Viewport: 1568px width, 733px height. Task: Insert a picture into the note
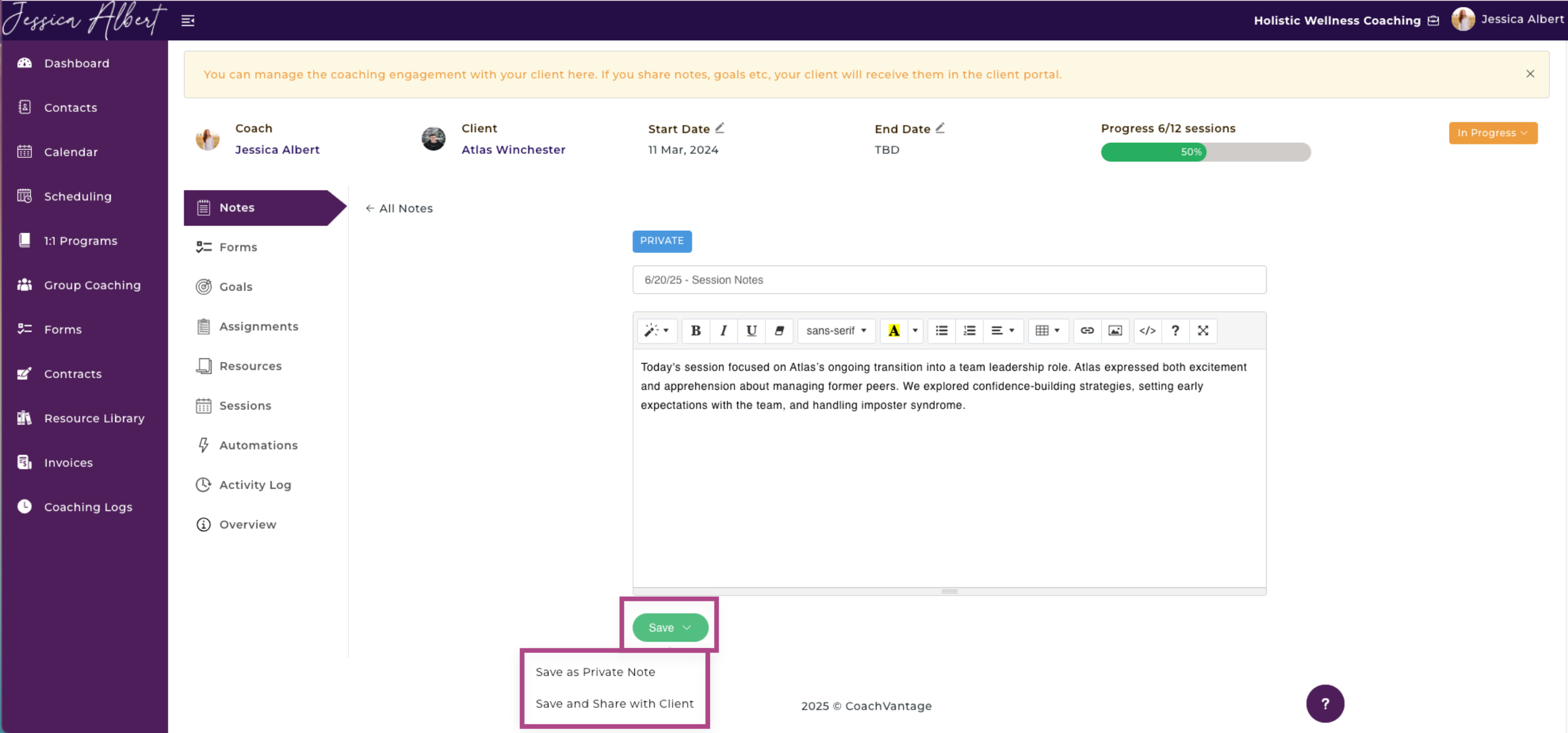[x=1115, y=331]
